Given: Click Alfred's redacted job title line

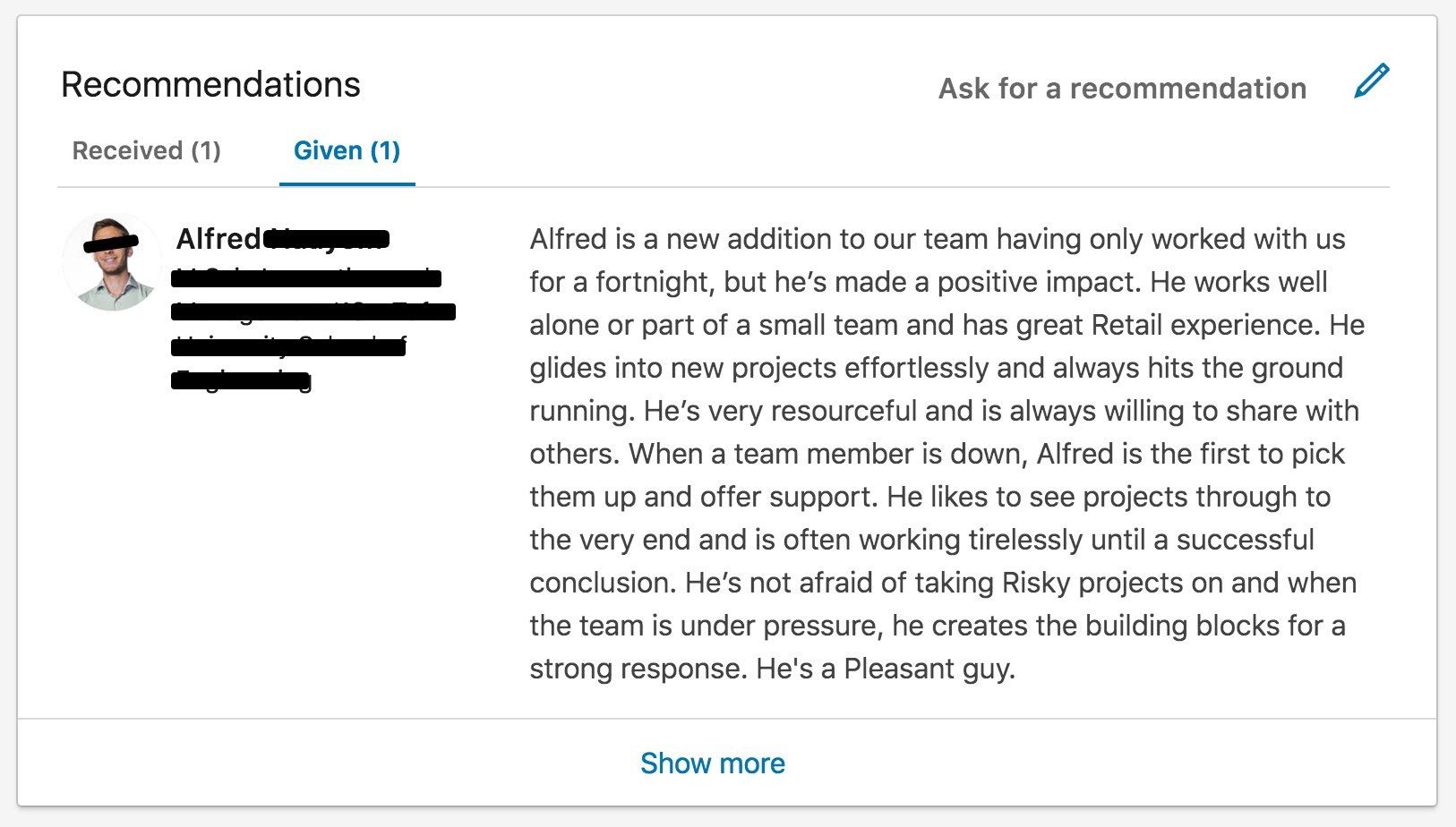Looking at the screenshot, I should click(x=304, y=277).
